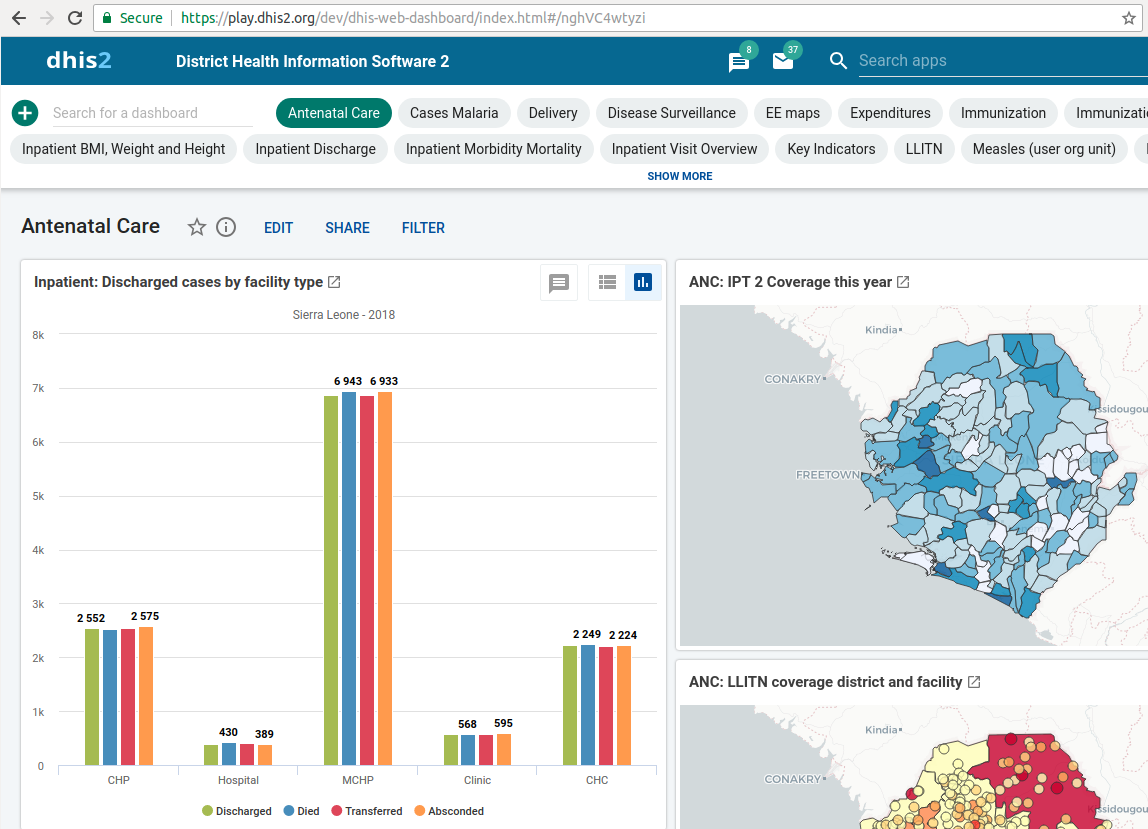This screenshot has width=1148, height=829.
Task: Star the Antenatal Care dashboard
Action: click(x=197, y=228)
